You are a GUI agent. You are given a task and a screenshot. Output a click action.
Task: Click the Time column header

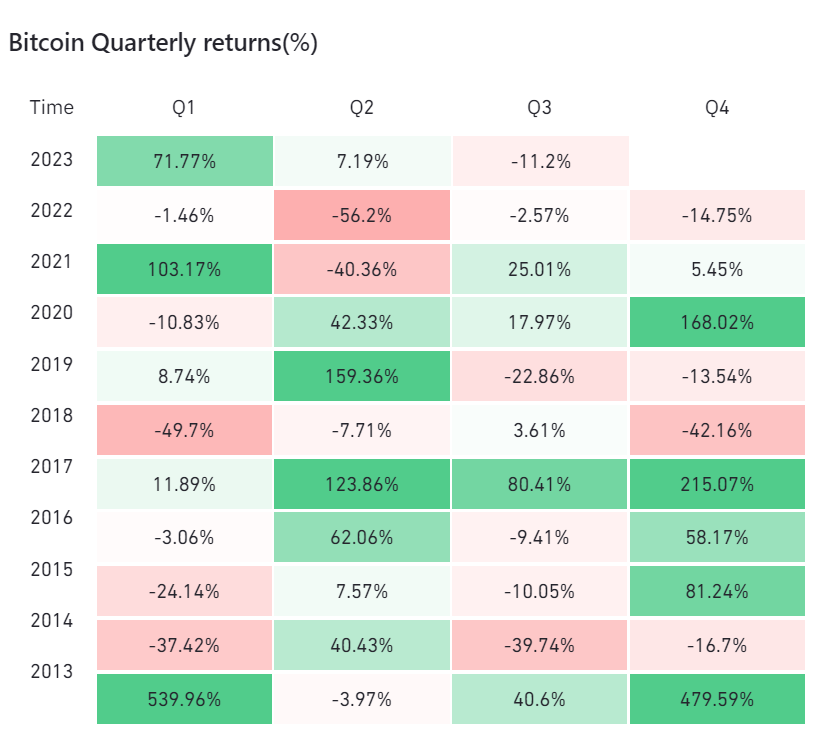tap(52, 107)
